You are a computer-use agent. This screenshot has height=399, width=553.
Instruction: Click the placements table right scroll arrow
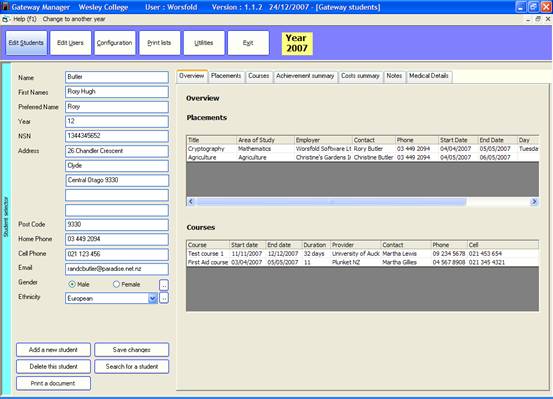coord(534,201)
